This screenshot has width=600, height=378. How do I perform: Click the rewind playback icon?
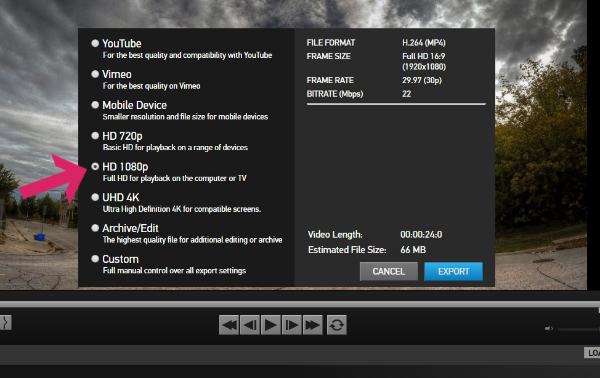(229, 325)
